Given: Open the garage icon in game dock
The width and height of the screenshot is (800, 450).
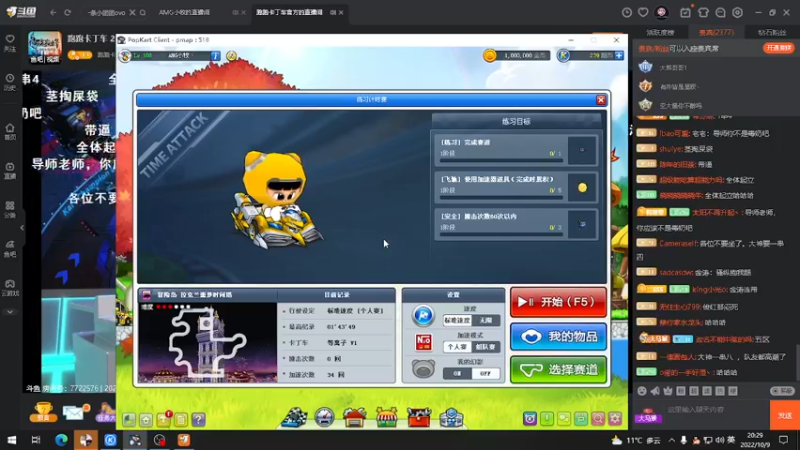Looking at the screenshot, I should pyautogui.click(x=355, y=417).
